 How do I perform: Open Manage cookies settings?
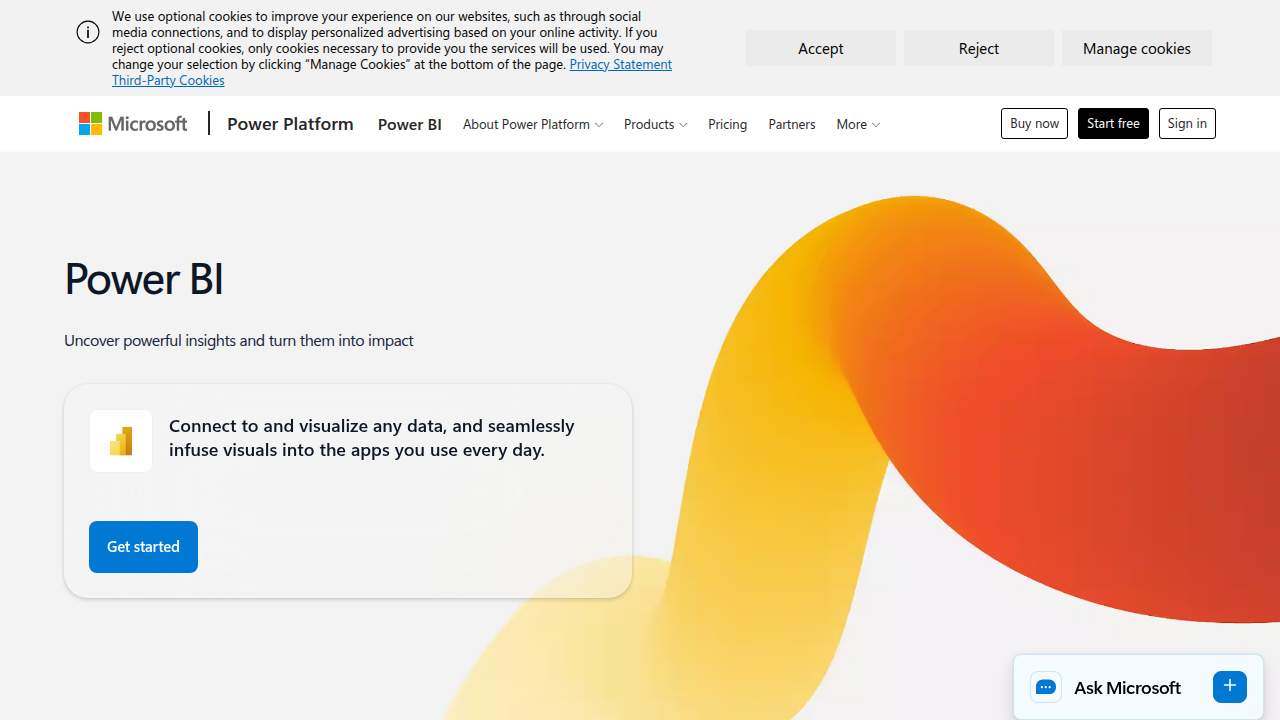(x=1137, y=48)
